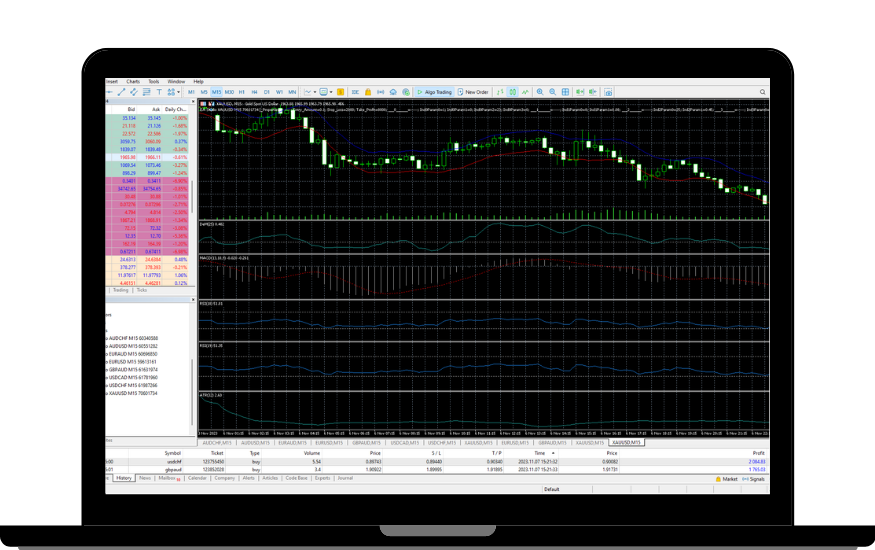Tile windows using the grid icon
The height and width of the screenshot is (550, 875).
(565, 92)
